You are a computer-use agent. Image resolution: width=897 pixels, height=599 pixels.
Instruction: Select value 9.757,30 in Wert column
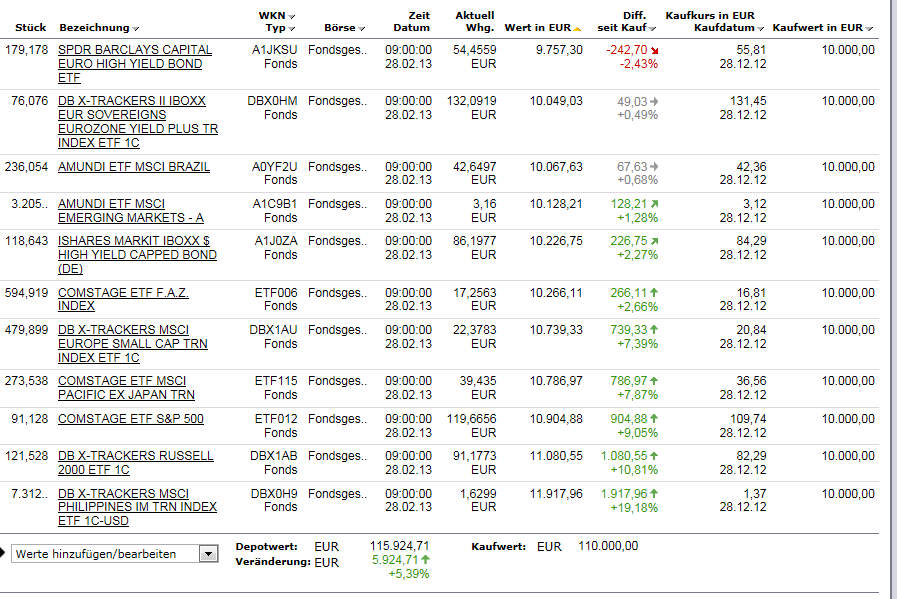click(559, 50)
